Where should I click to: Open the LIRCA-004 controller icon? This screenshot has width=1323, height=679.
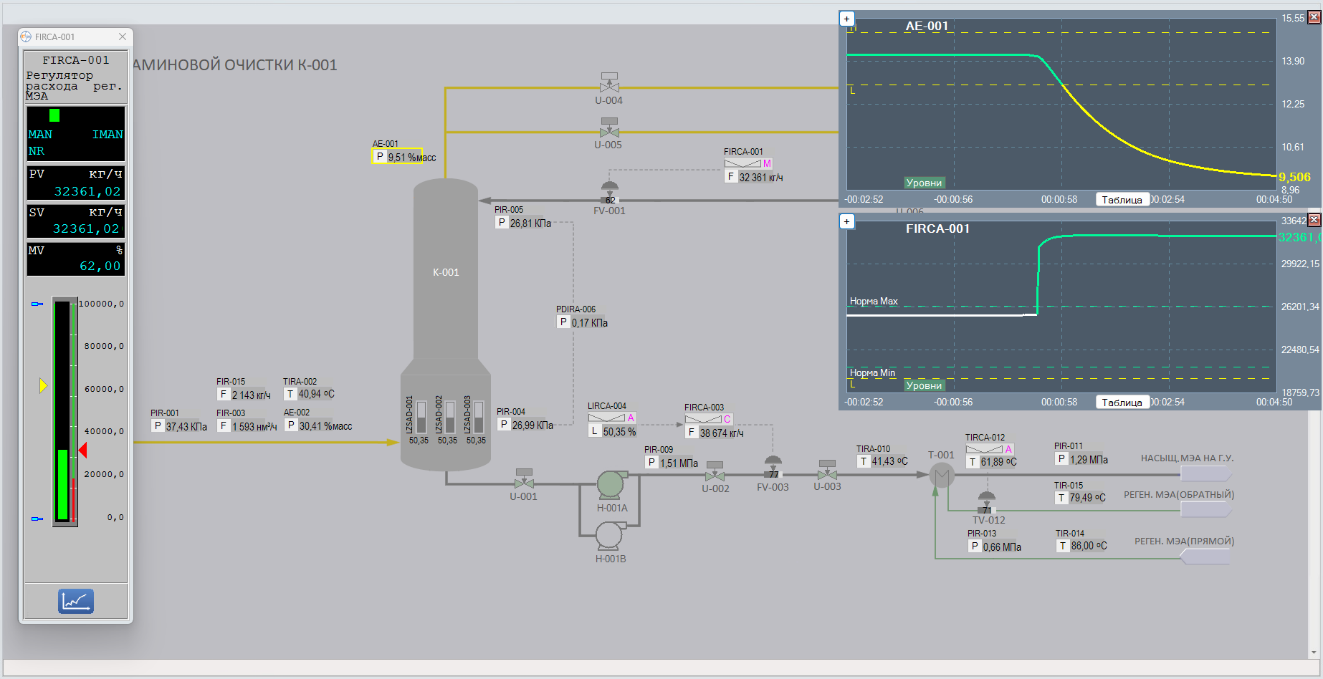[x=605, y=418]
